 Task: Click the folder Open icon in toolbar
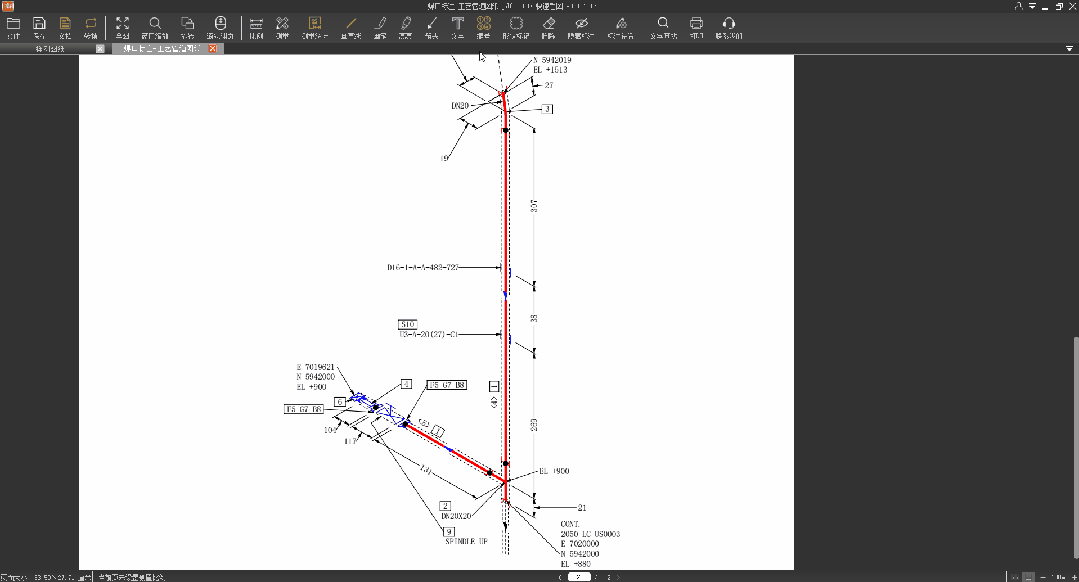[x=13, y=23]
